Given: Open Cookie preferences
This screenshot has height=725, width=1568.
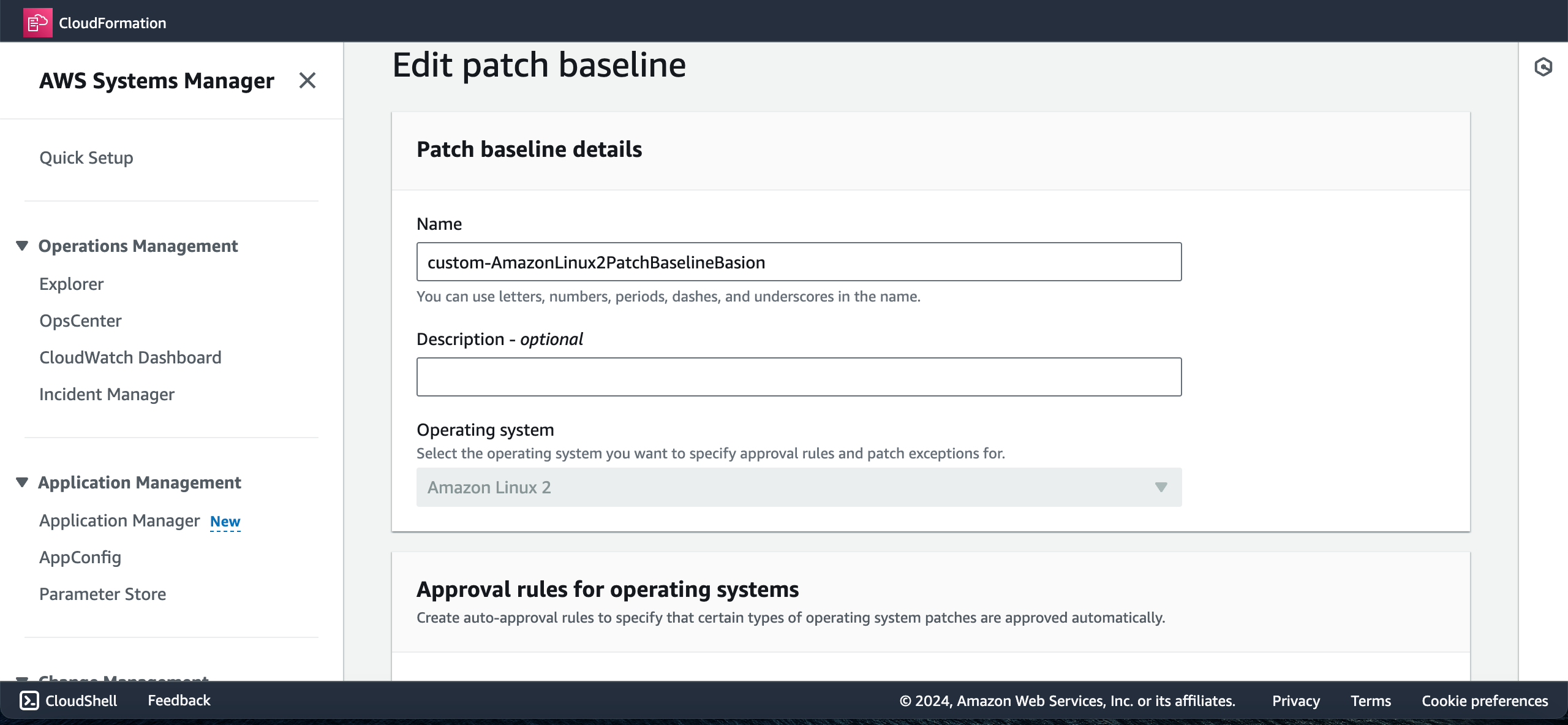Looking at the screenshot, I should pyautogui.click(x=1485, y=700).
